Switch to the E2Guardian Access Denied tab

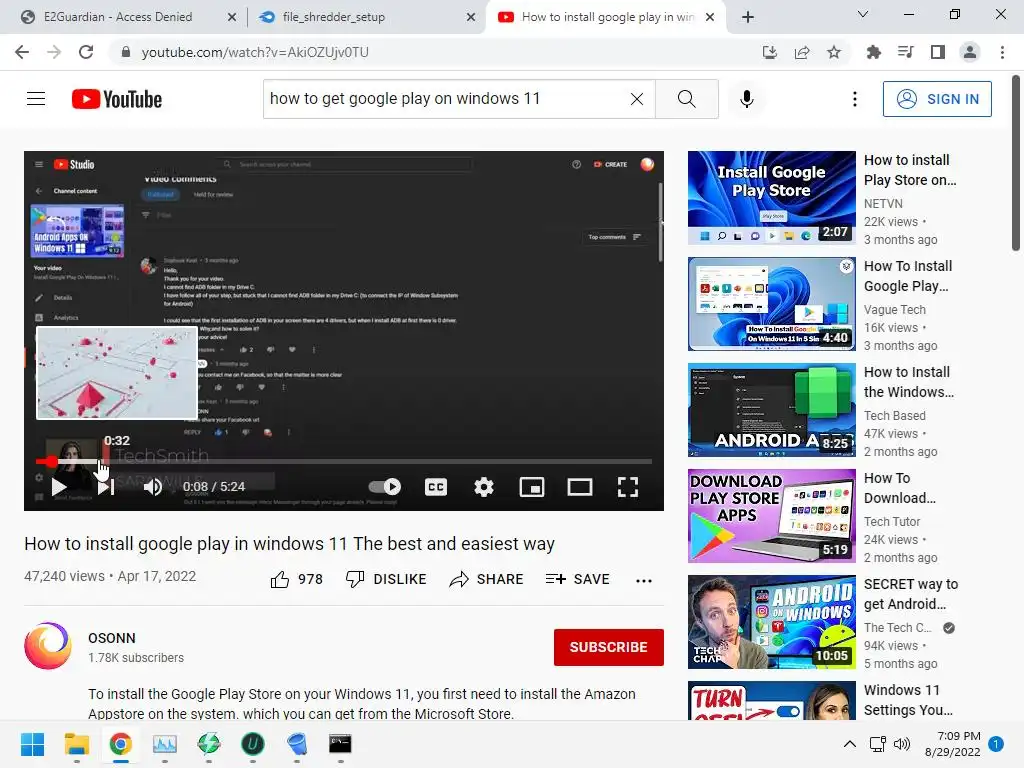point(118,17)
